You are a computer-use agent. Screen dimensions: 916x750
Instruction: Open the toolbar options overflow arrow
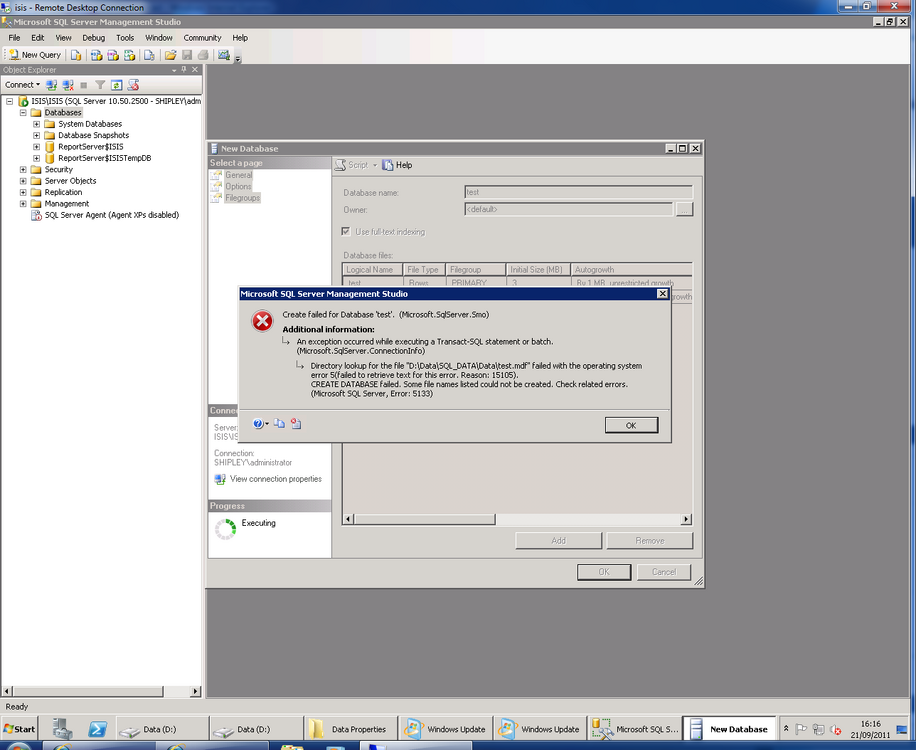[238, 58]
